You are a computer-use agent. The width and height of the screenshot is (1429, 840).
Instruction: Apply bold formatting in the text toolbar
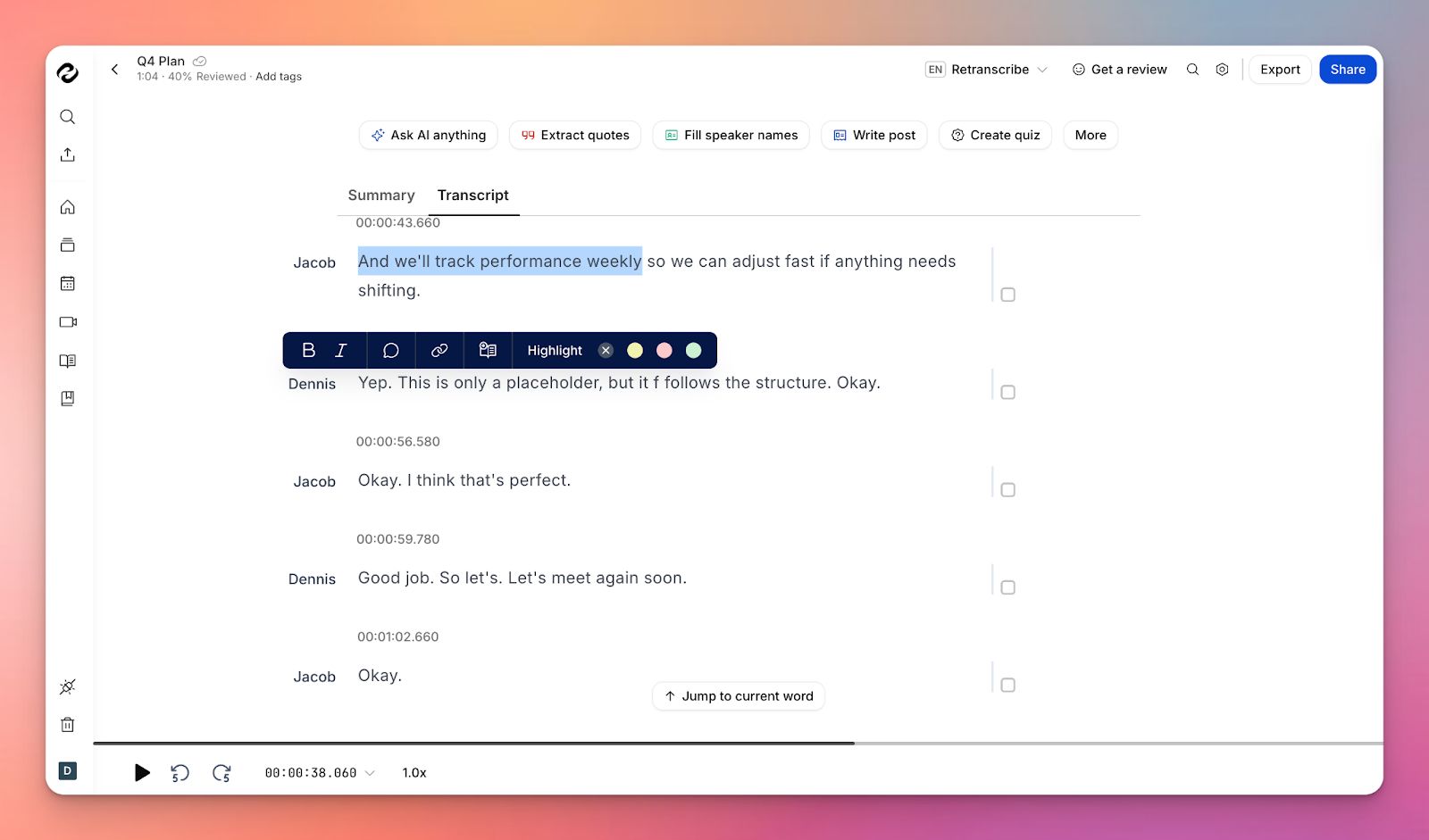(x=308, y=350)
